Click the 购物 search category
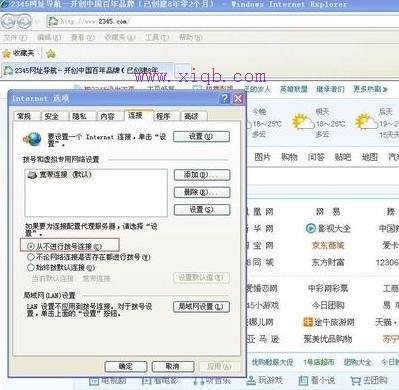This screenshot has width=399, height=390. pyautogui.click(x=289, y=157)
